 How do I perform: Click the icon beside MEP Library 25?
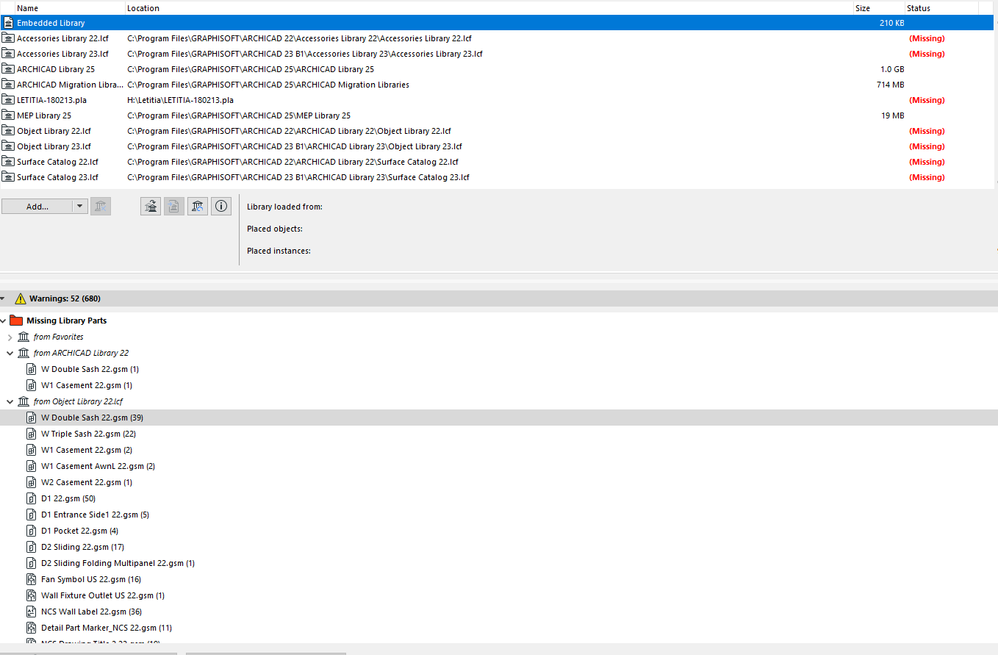tap(8, 116)
